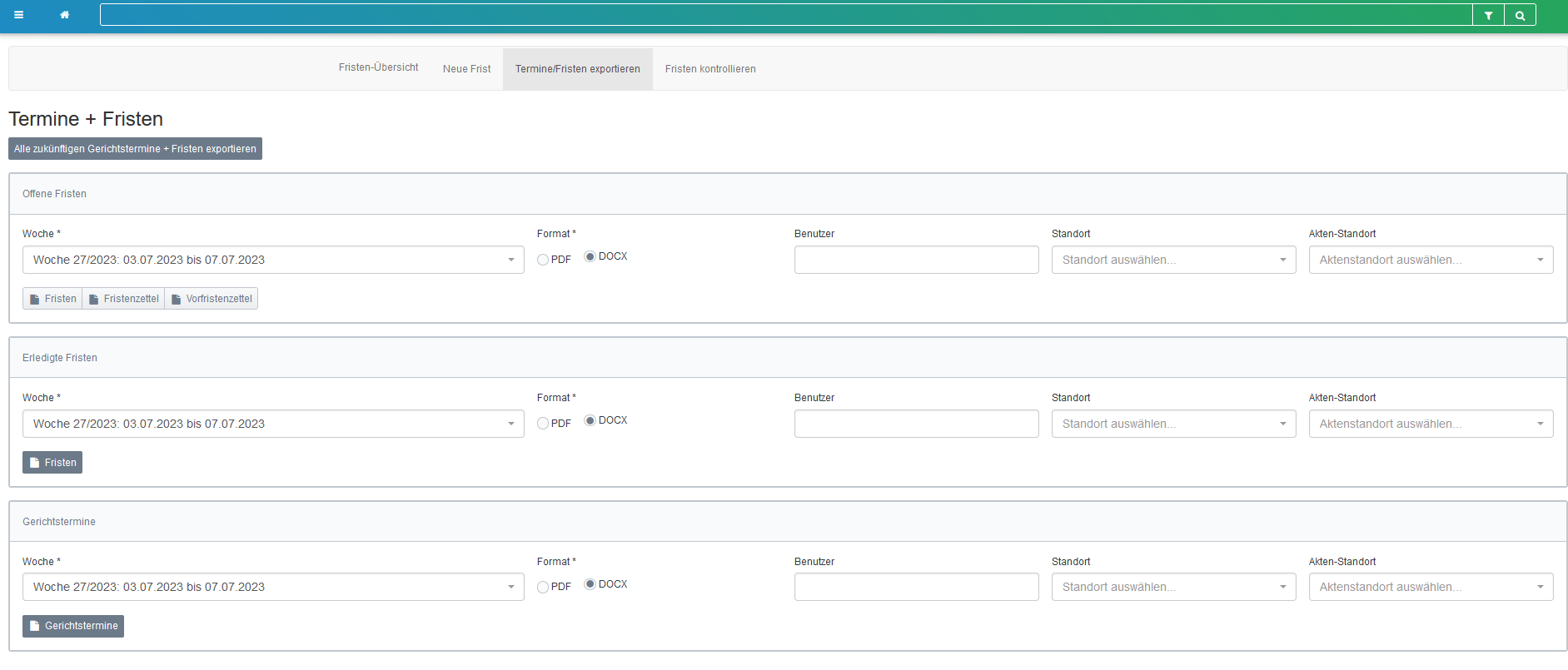Image resolution: width=1568 pixels, height=670 pixels.
Task: Open Standort dropdown in Erledigte Fristen
Action: pos(1173,424)
